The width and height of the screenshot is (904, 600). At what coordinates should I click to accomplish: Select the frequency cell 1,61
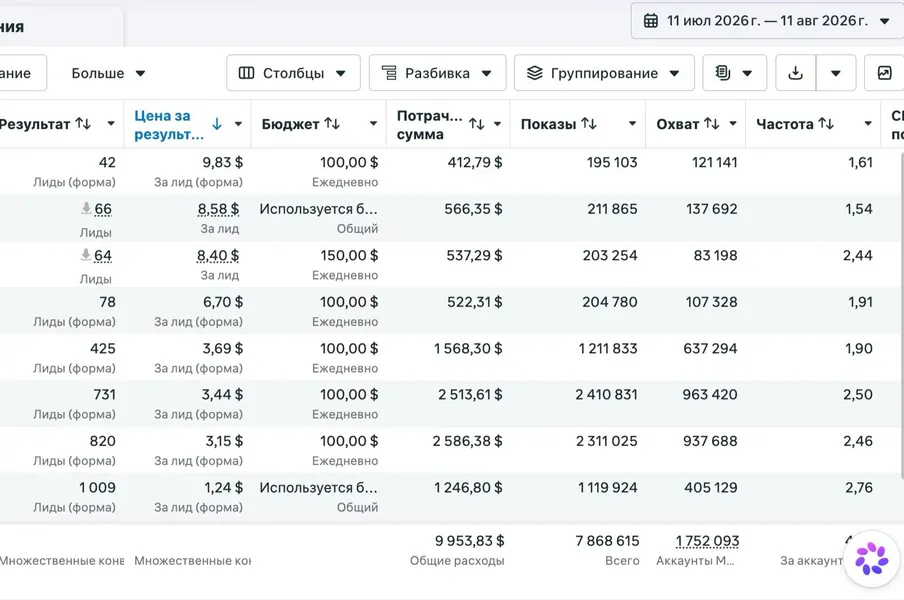point(860,163)
